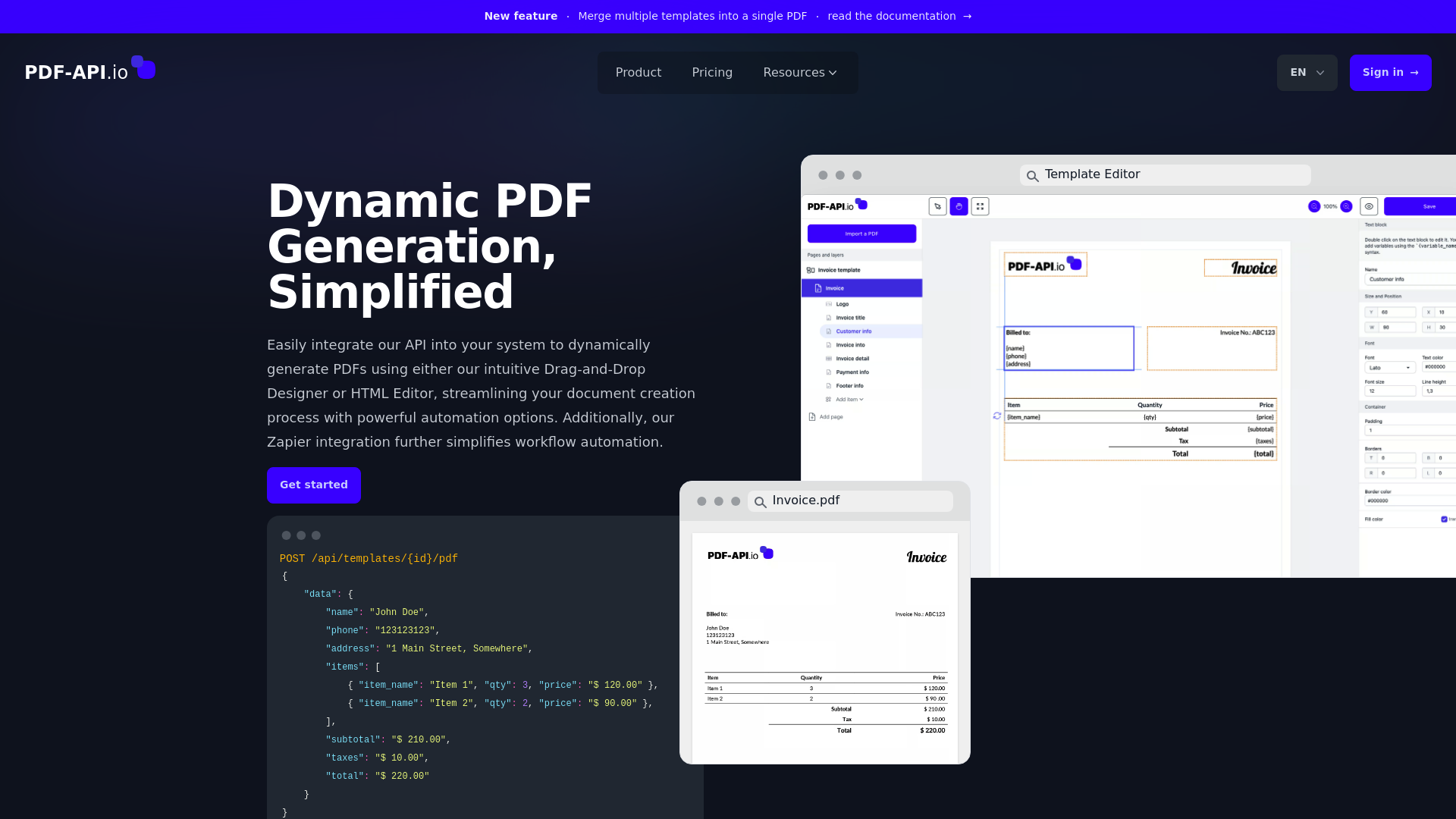Click the Invoice title block on canvas

click(x=1241, y=268)
